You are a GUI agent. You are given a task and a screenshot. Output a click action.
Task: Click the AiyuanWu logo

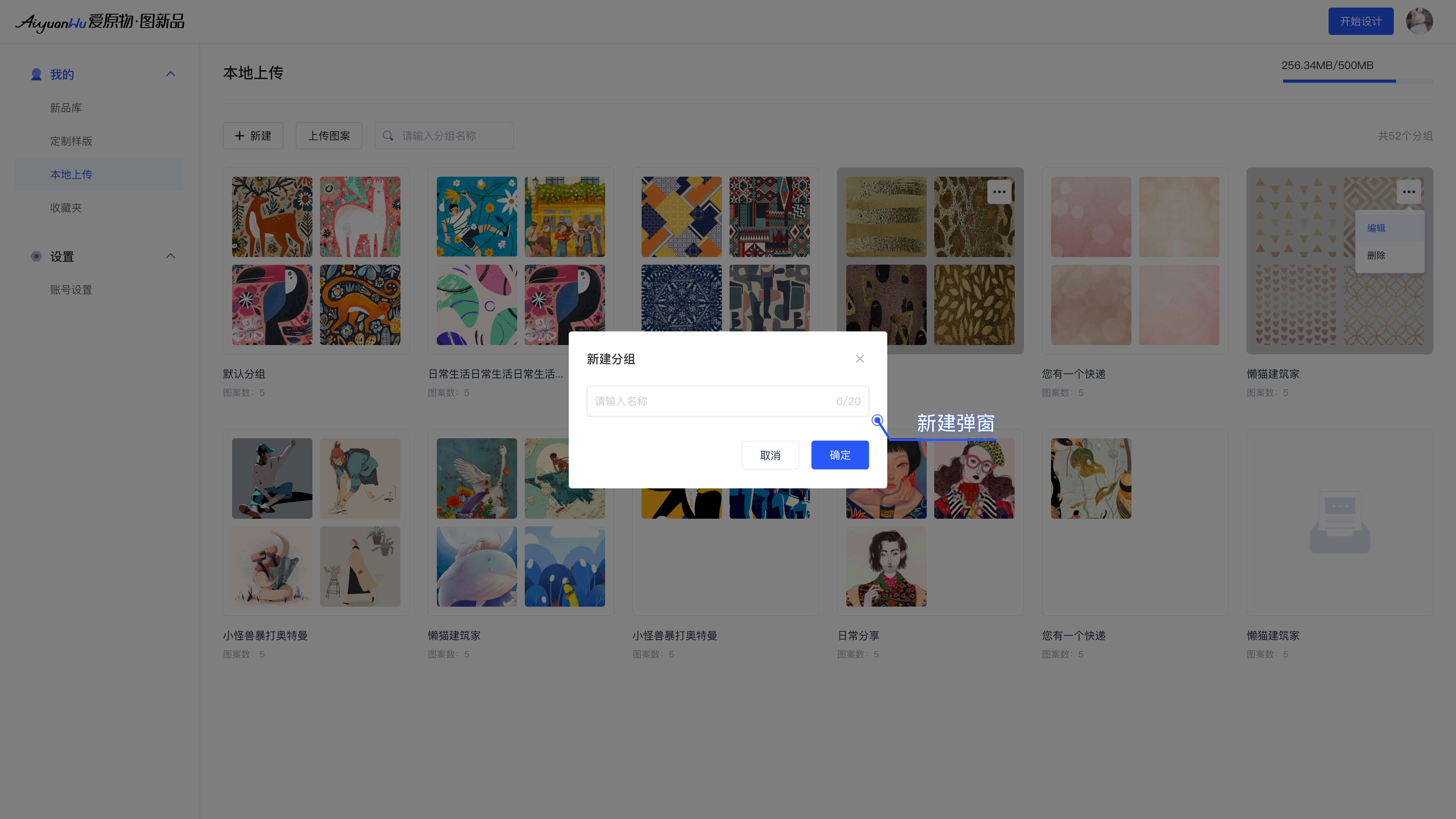point(99,22)
